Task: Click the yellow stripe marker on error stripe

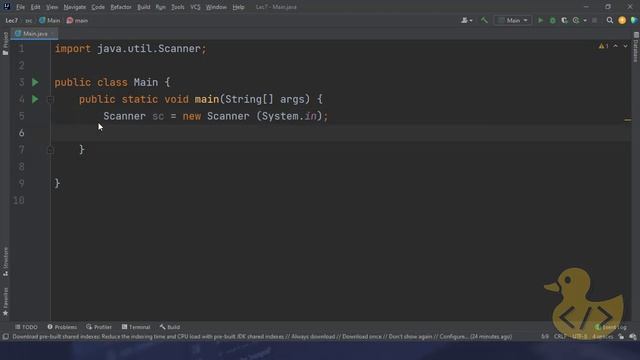Action: click(628, 120)
